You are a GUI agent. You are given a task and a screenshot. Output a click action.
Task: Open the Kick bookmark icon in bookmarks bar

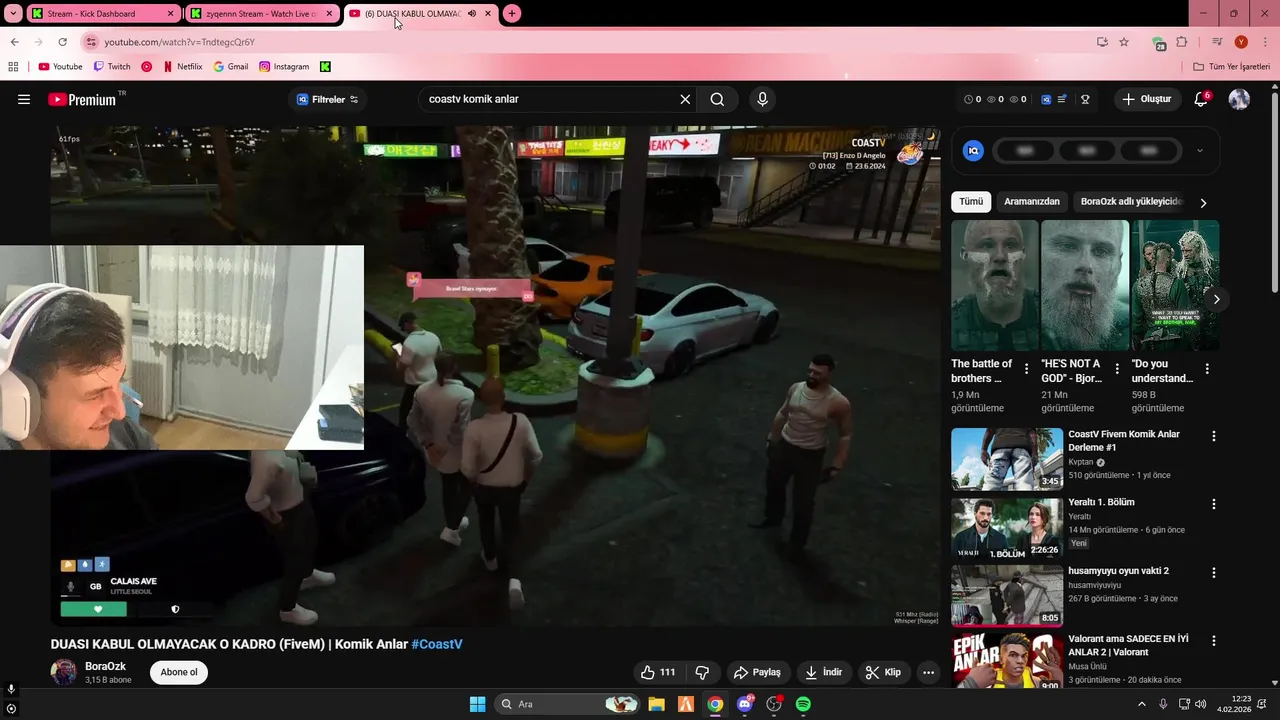[x=325, y=67]
